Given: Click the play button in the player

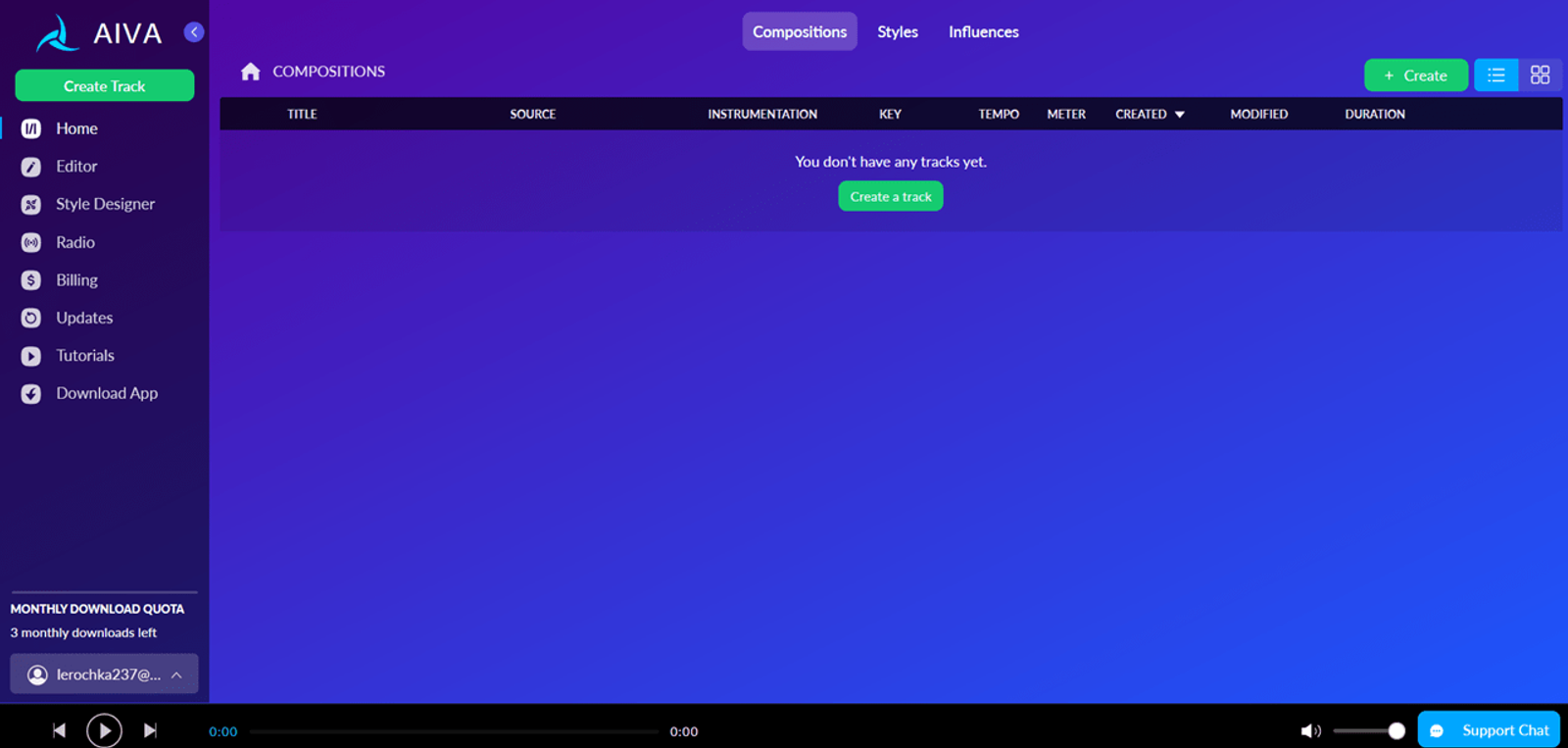Looking at the screenshot, I should click(104, 730).
